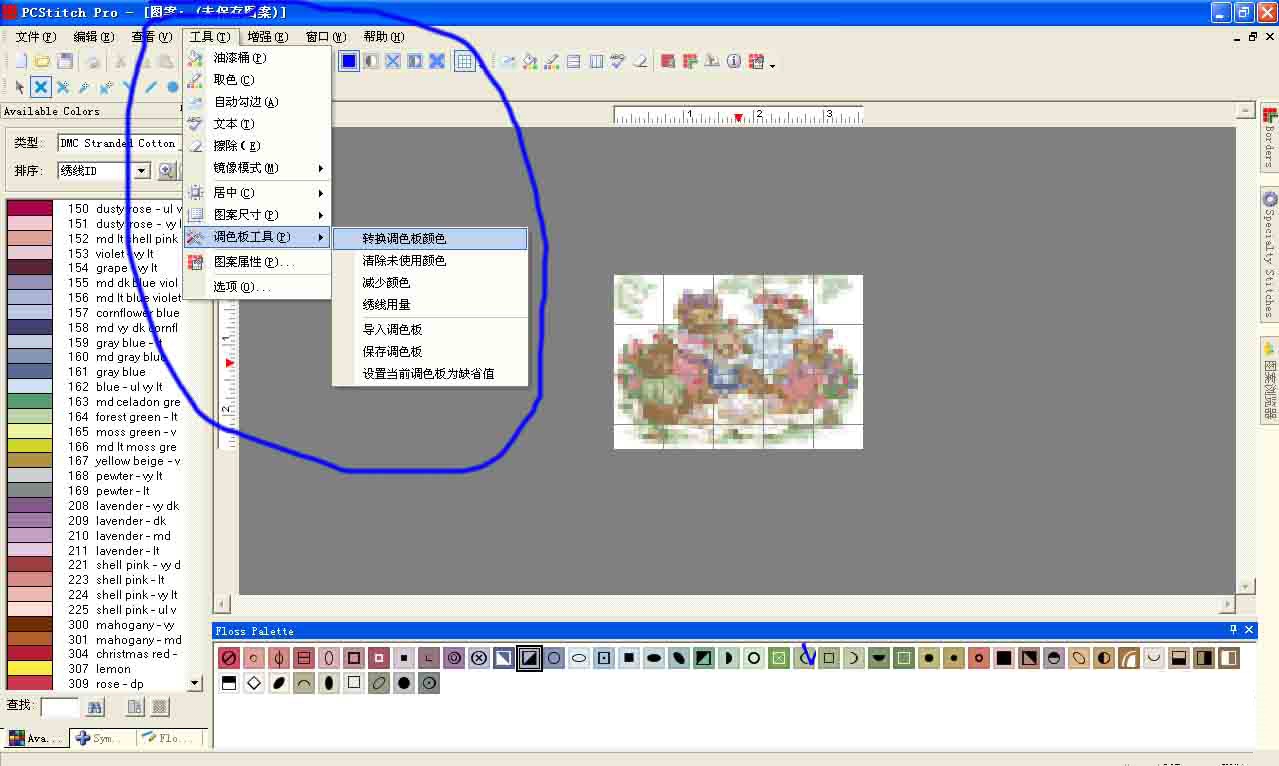This screenshot has width=1279, height=766.
Task: Click inside the 查找 search field
Action: point(58,707)
